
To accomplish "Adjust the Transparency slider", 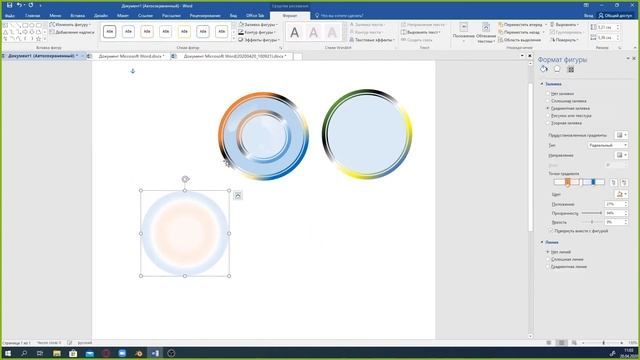I will click(591, 213).
